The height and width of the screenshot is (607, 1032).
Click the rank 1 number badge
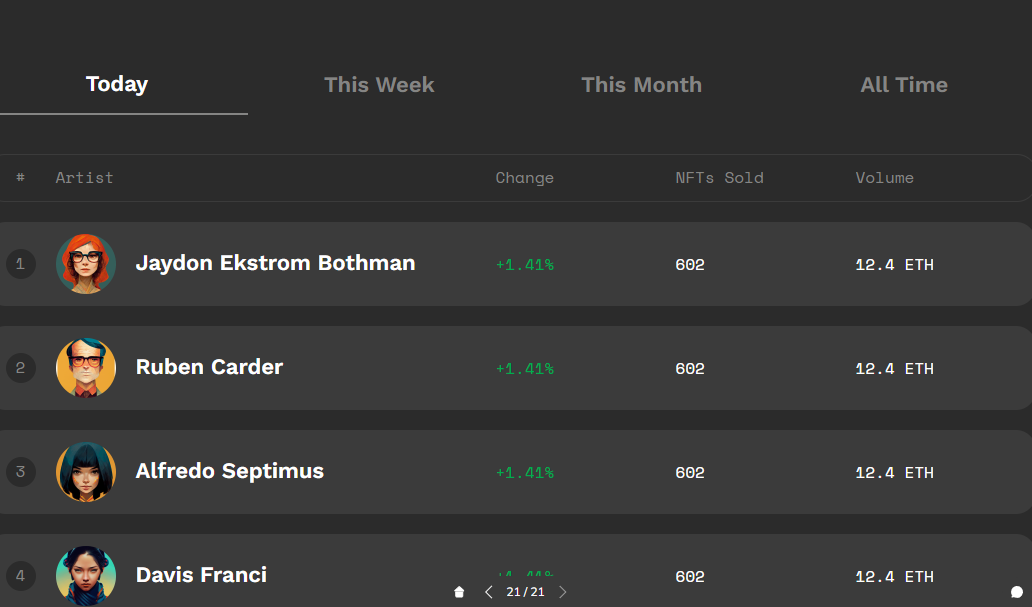click(x=20, y=264)
